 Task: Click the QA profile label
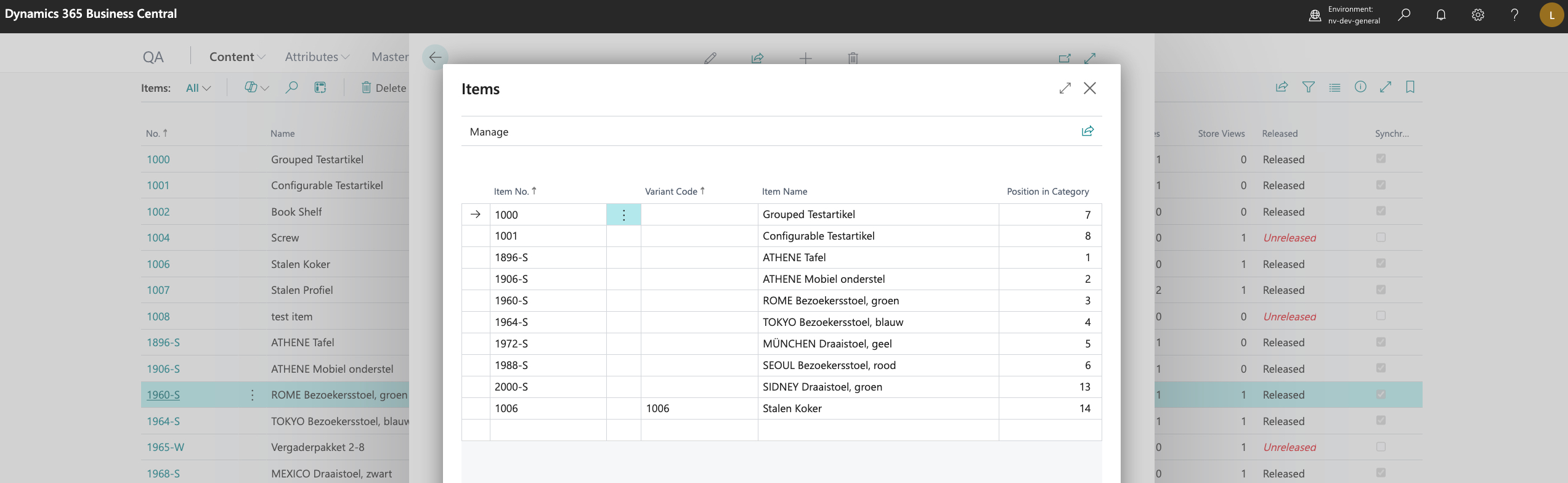pos(153,57)
